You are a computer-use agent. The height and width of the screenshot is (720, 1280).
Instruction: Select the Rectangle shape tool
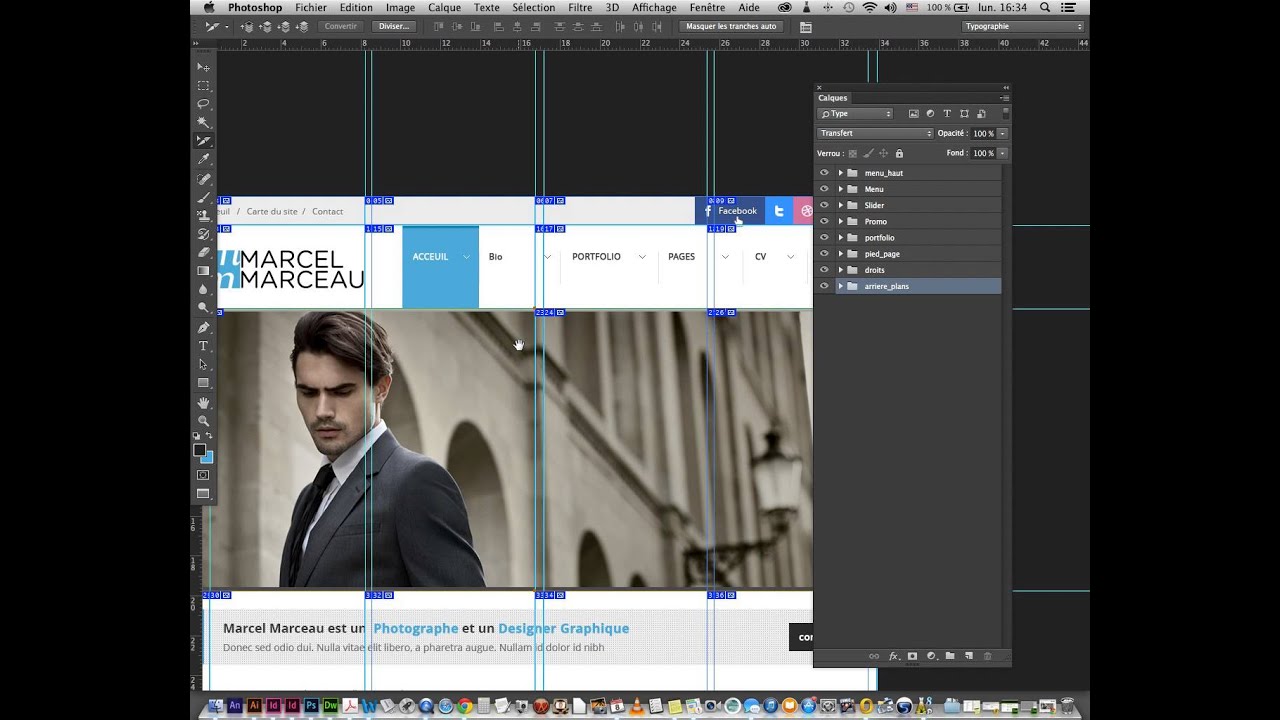[x=203, y=383]
